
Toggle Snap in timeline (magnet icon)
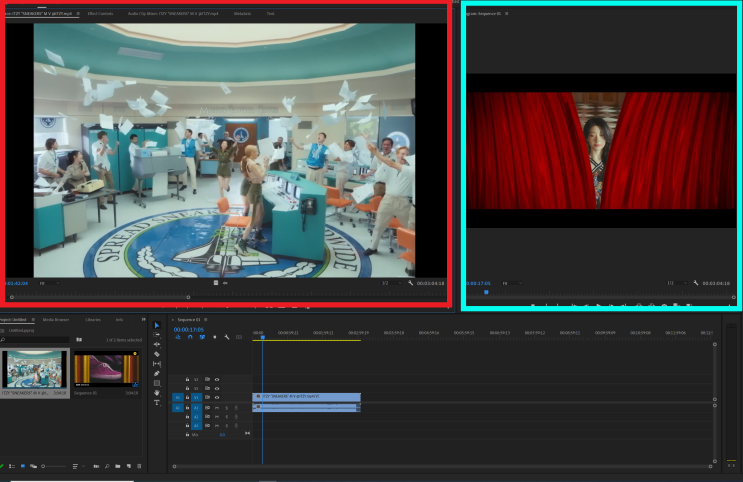pyautogui.click(x=190, y=337)
